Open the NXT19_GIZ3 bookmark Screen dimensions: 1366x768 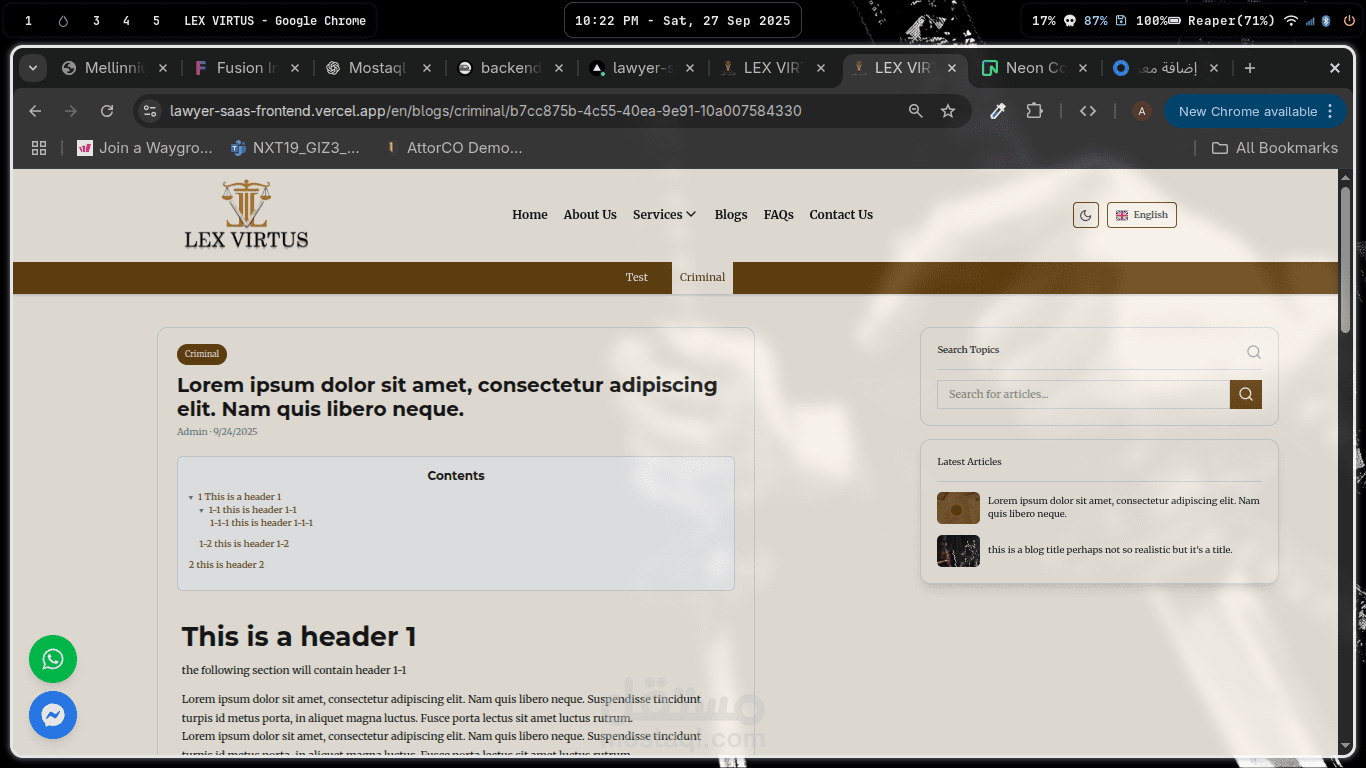click(x=295, y=148)
